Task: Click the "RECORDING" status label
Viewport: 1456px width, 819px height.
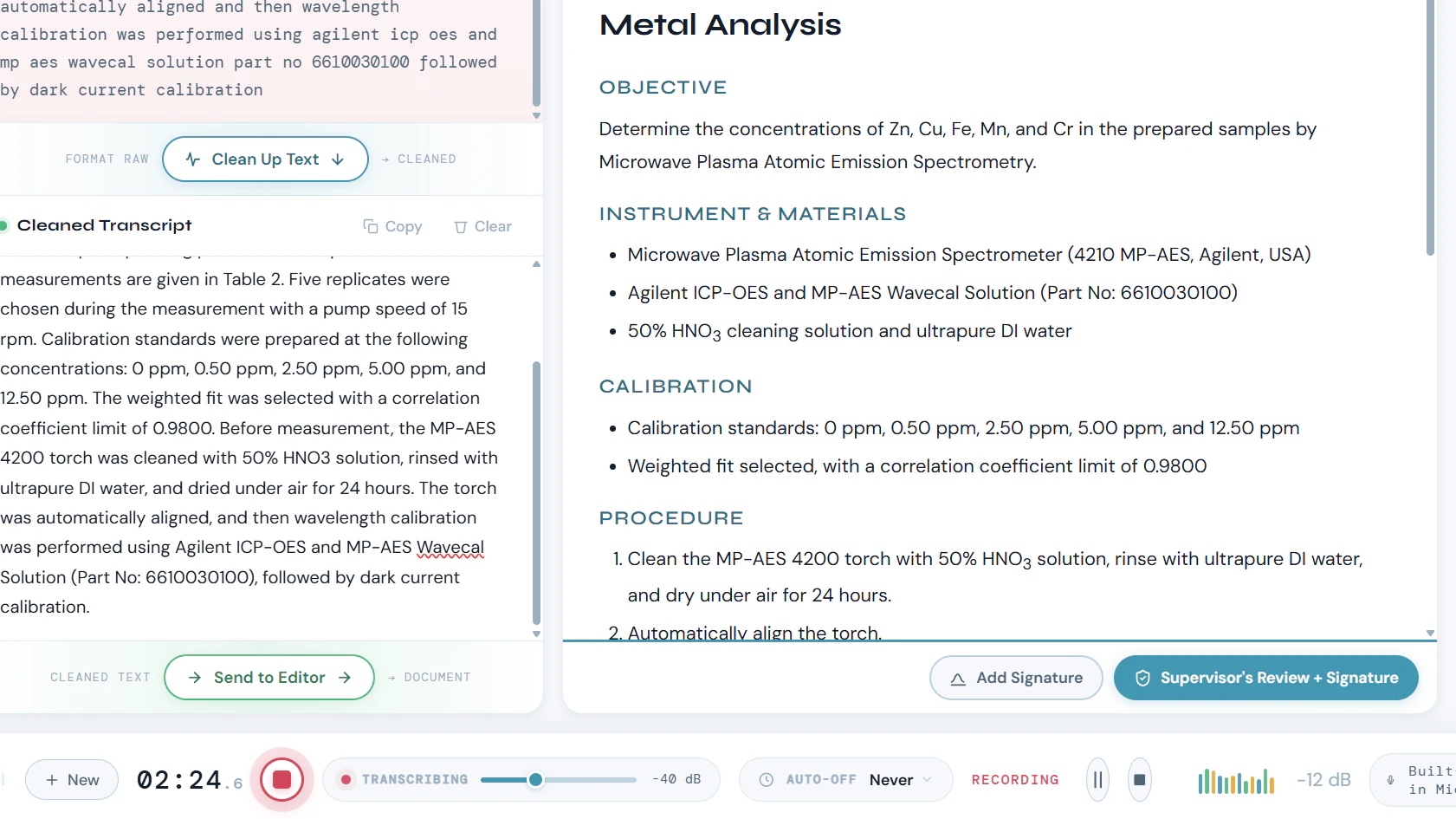Action: (x=1015, y=780)
